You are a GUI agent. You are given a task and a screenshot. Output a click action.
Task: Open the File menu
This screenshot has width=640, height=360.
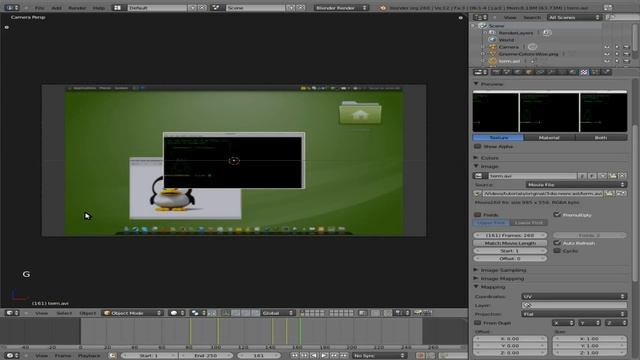pyautogui.click(x=40, y=8)
